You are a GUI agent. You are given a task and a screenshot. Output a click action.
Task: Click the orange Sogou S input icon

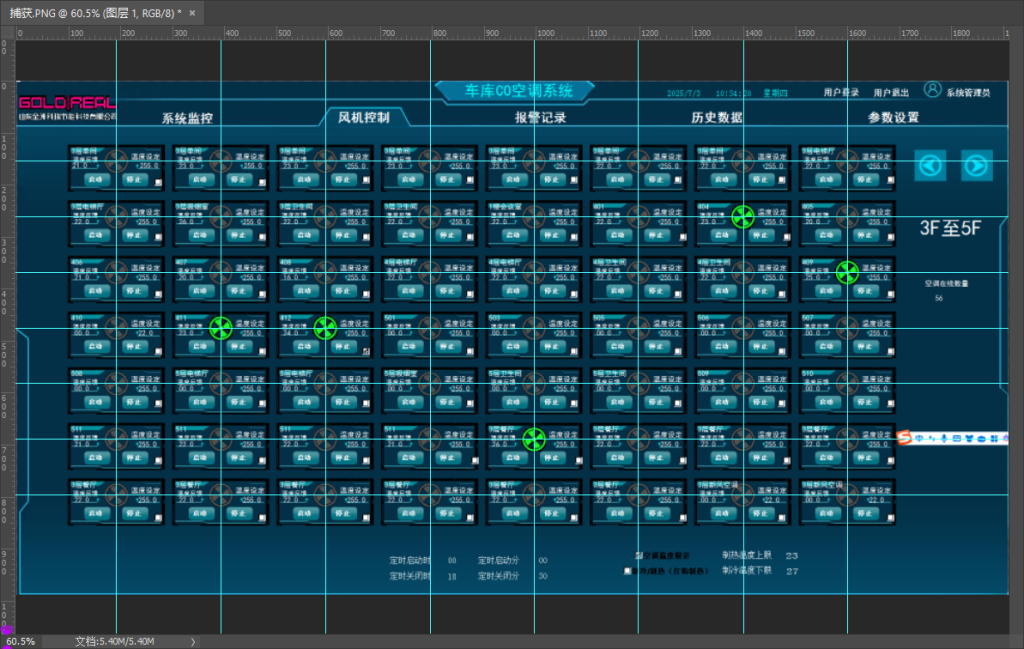[x=904, y=437]
